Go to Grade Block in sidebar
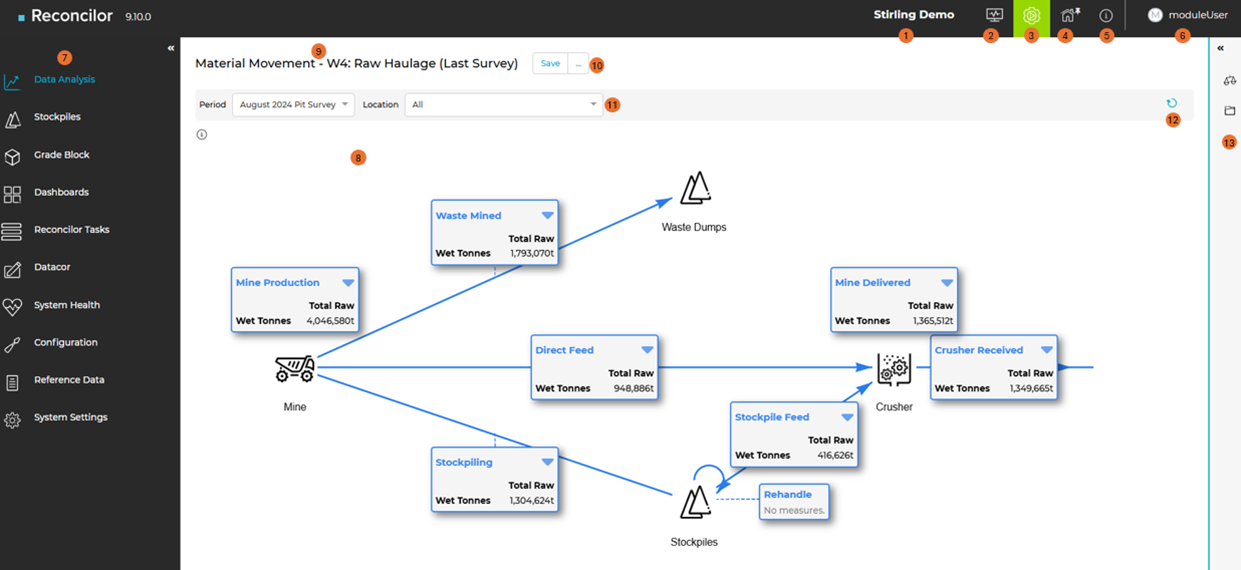This screenshot has height=570, width=1241. [x=62, y=155]
